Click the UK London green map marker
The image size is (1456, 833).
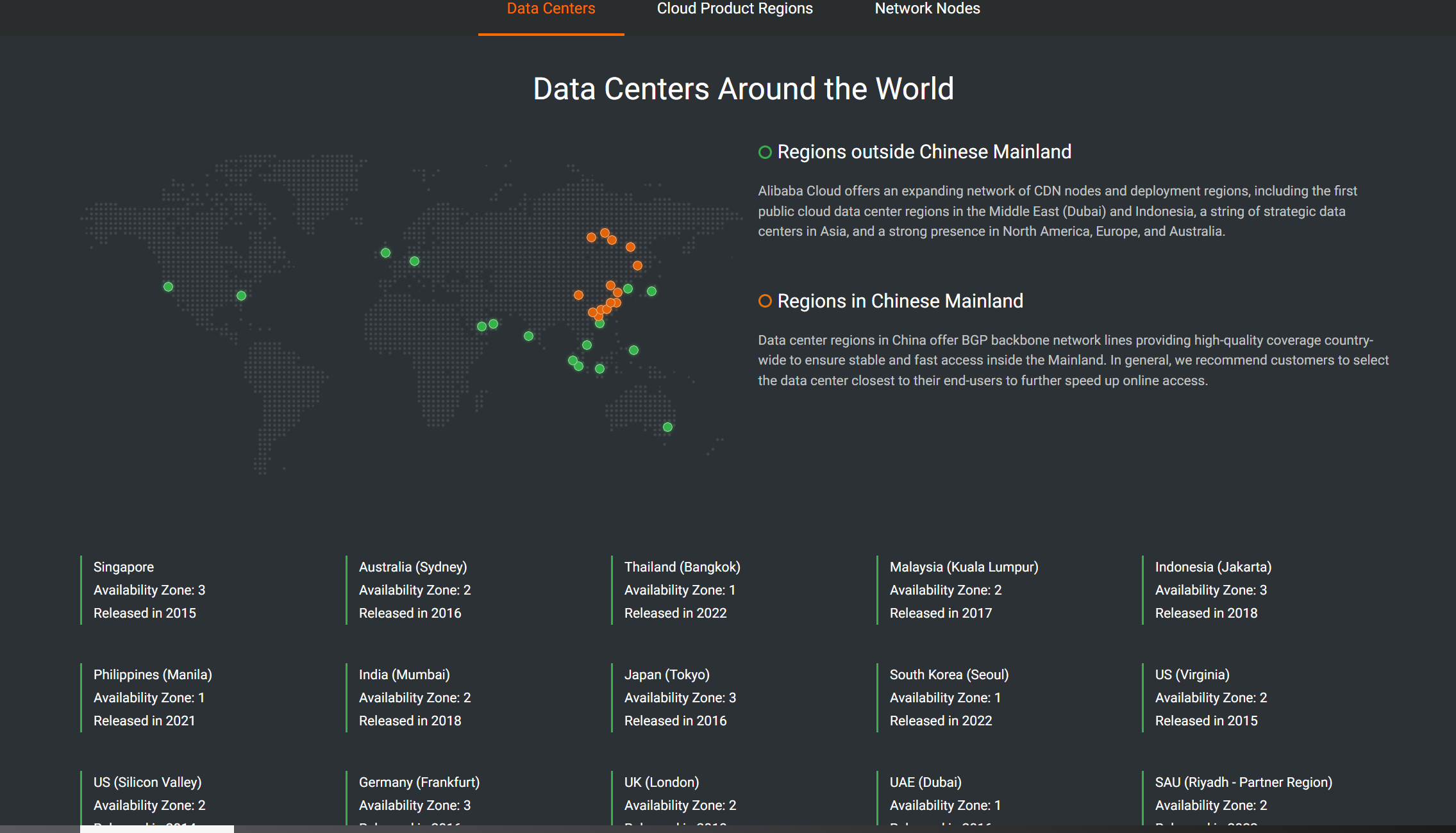tap(385, 252)
